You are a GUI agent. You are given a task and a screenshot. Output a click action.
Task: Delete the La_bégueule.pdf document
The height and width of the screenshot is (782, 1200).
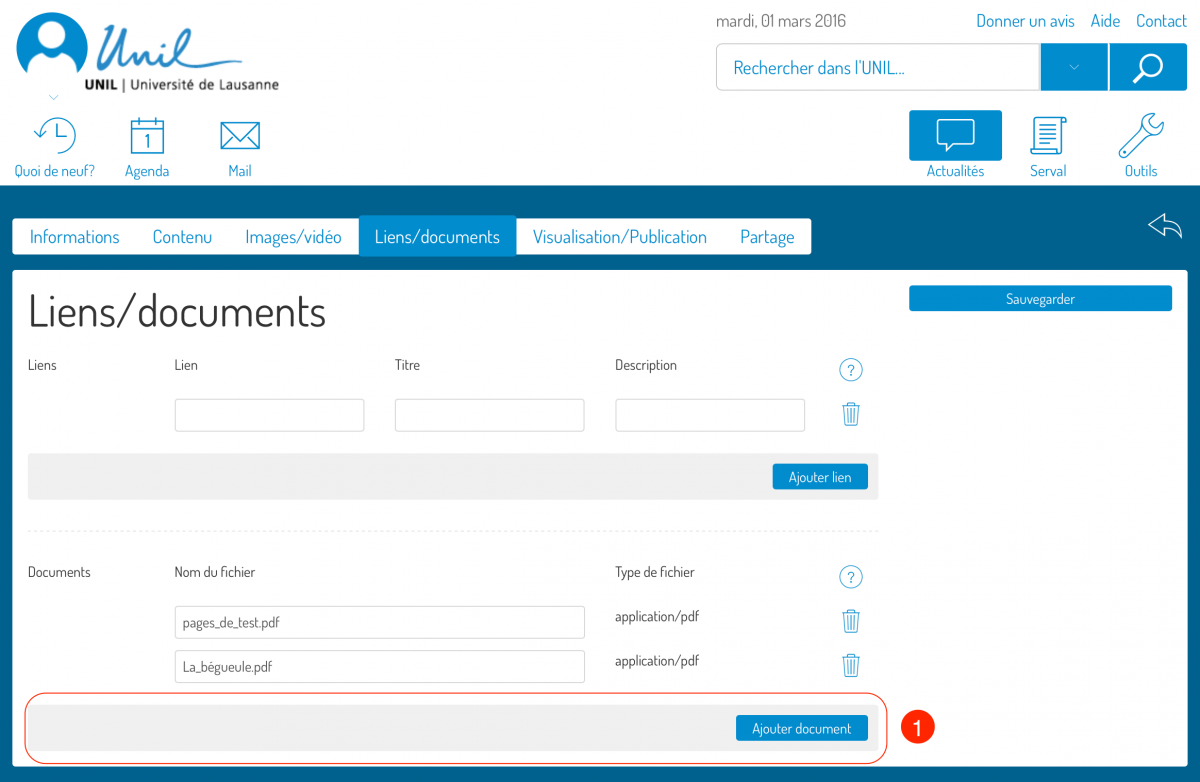851,665
